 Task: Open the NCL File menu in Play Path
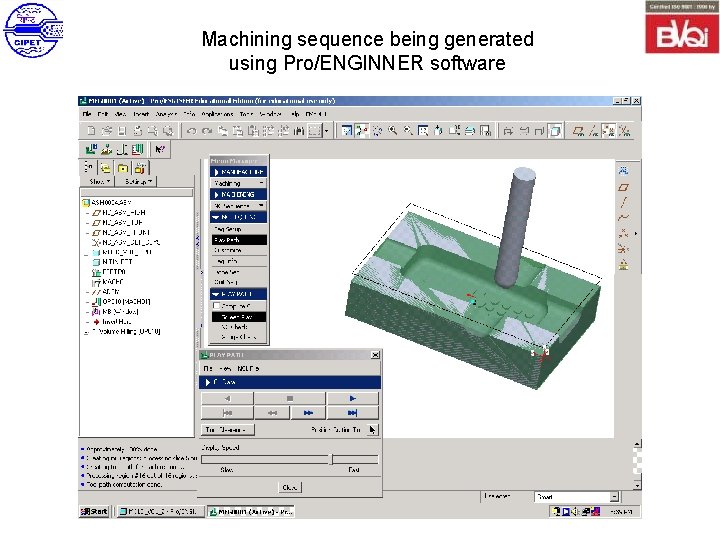click(248, 368)
